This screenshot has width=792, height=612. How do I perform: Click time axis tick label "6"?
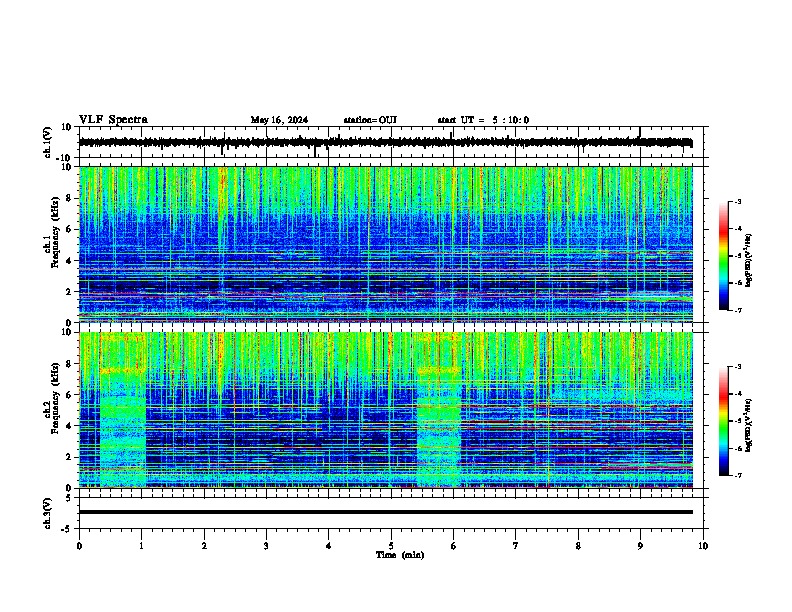[x=453, y=546]
